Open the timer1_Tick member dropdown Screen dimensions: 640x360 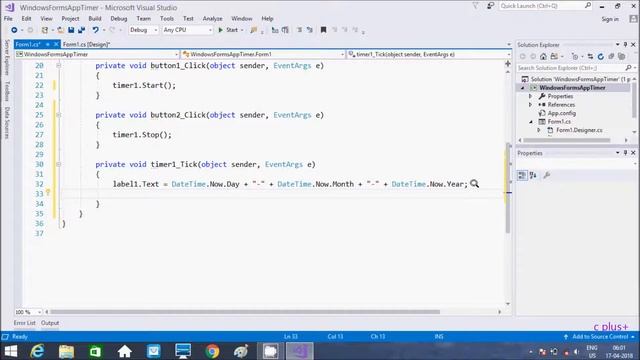coord(429,54)
